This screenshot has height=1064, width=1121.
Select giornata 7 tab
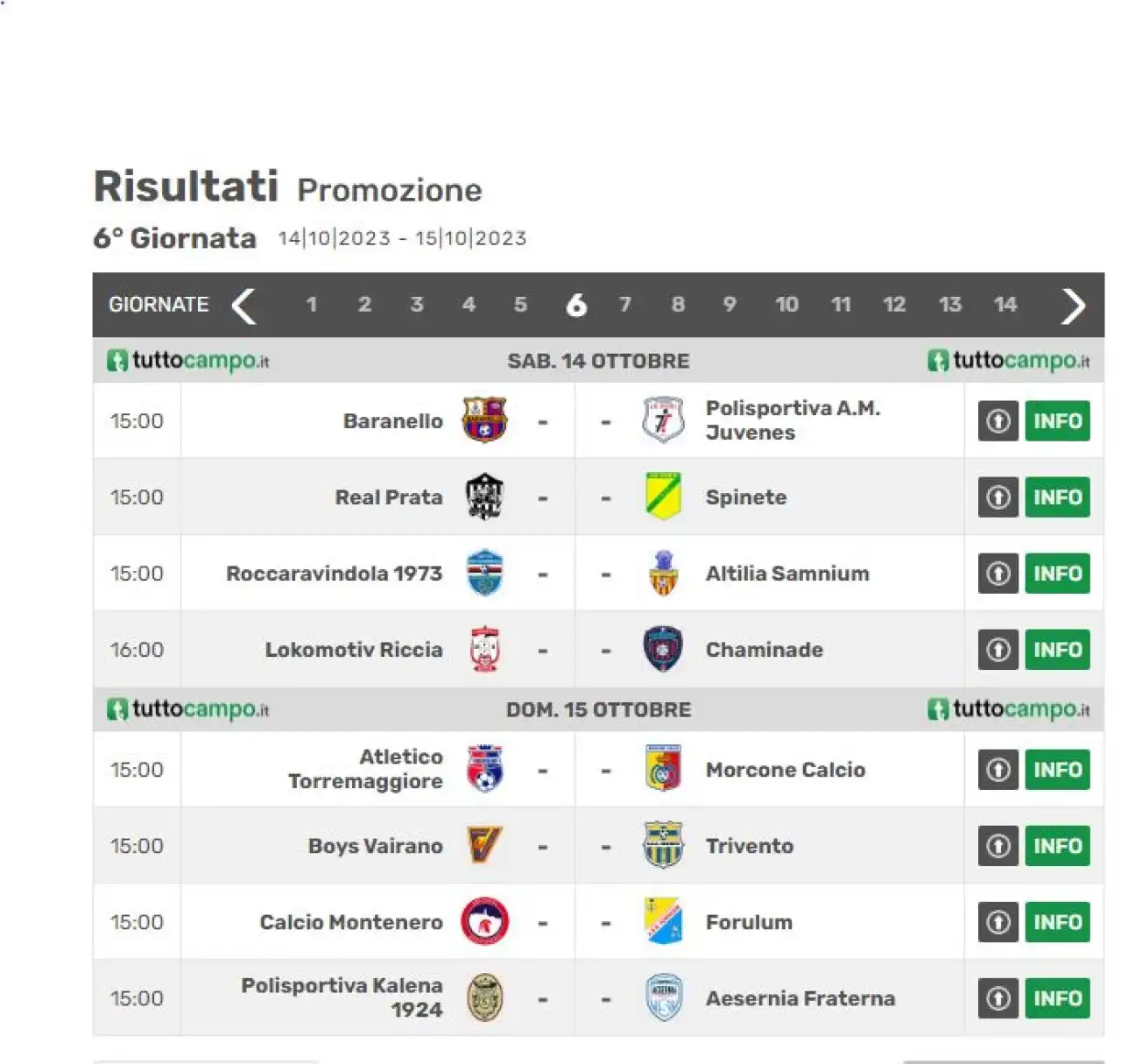coord(624,305)
